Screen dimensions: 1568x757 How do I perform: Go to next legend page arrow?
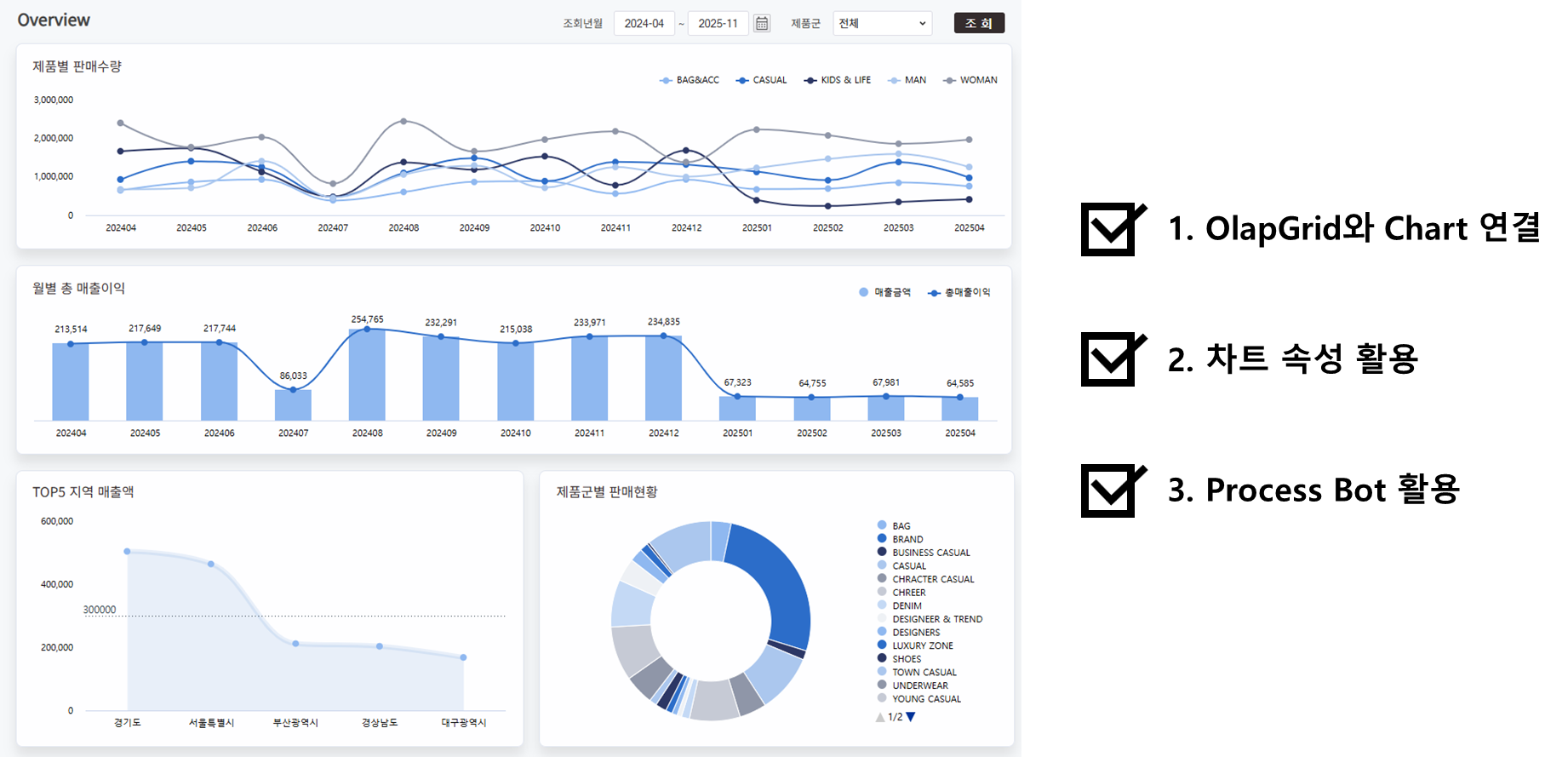coord(911,717)
